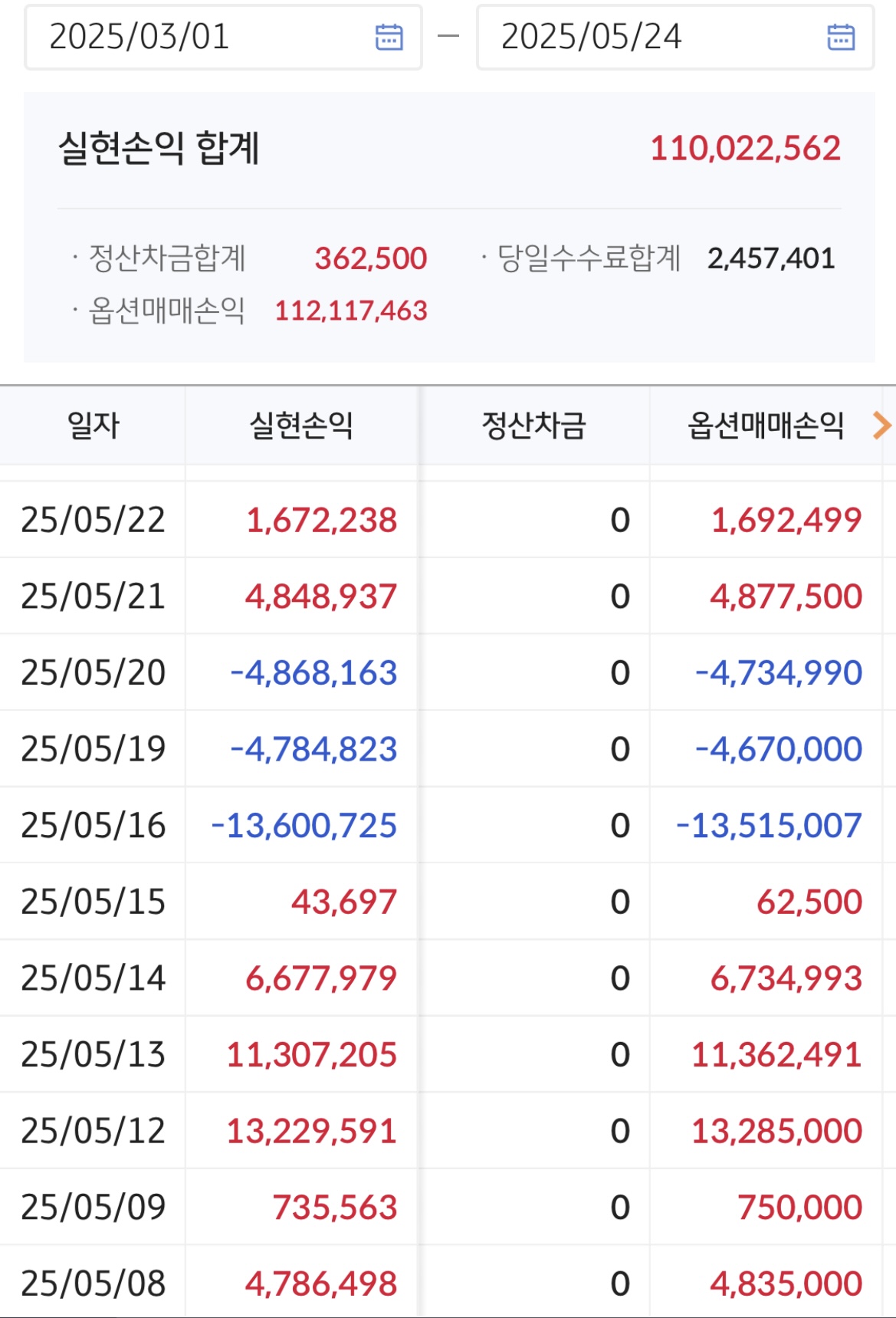Click option loss -4,734,990 on 25/05/20
Image resolution: width=896 pixels, height=1318 pixels.
pos(779,672)
